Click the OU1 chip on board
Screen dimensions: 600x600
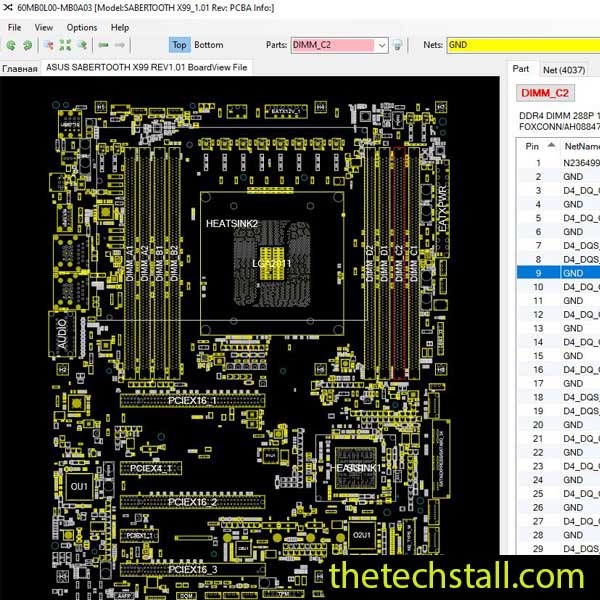(x=79, y=487)
